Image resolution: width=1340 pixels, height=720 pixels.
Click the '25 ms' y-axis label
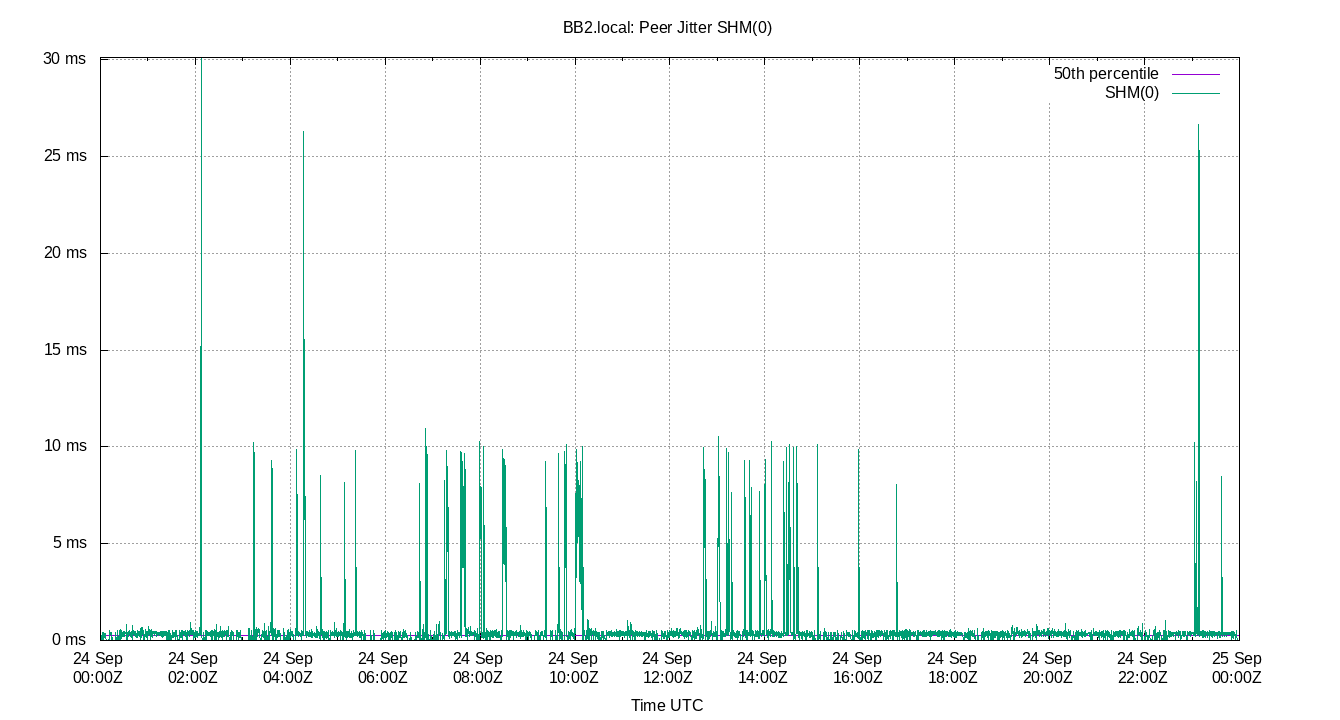[65, 156]
